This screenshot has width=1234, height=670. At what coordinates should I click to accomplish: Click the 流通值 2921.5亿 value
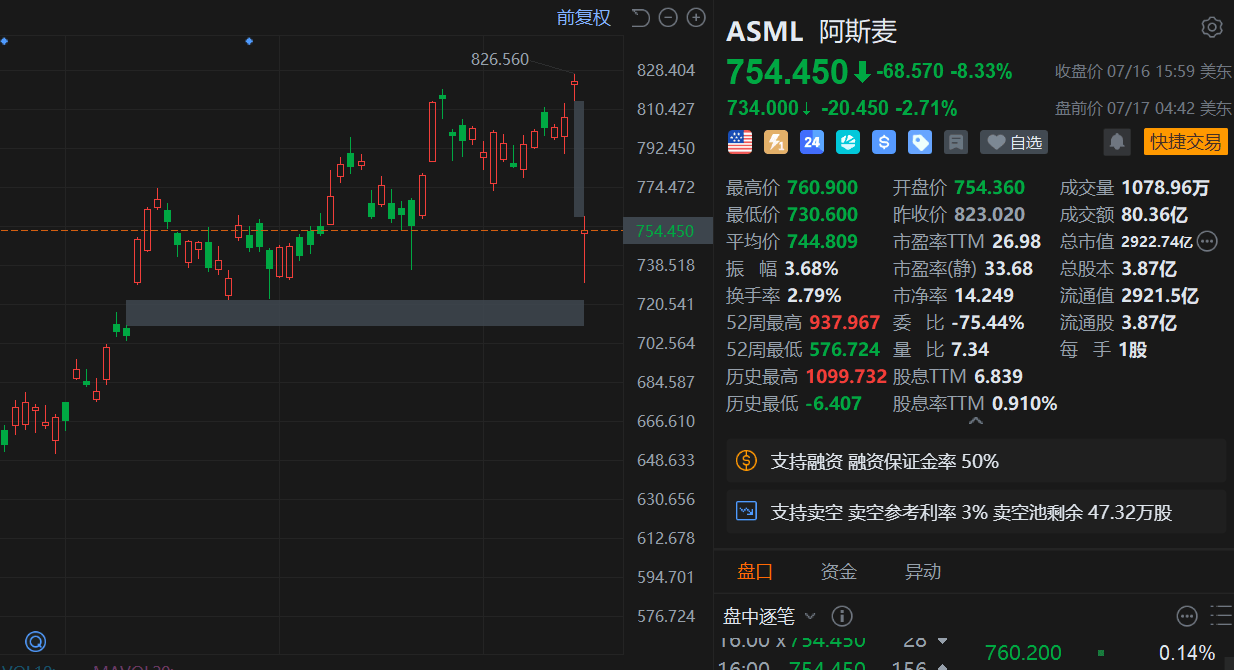point(1160,295)
